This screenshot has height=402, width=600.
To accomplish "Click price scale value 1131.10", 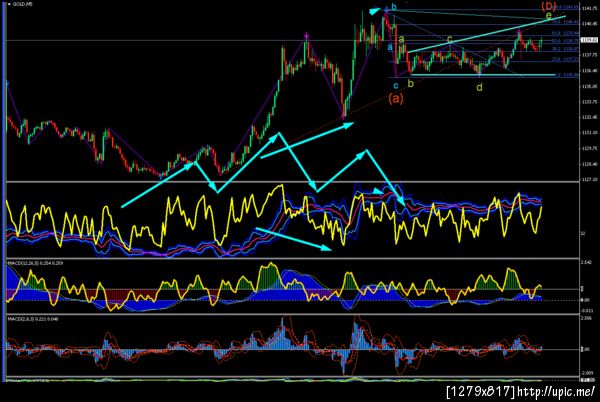I will [588, 133].
